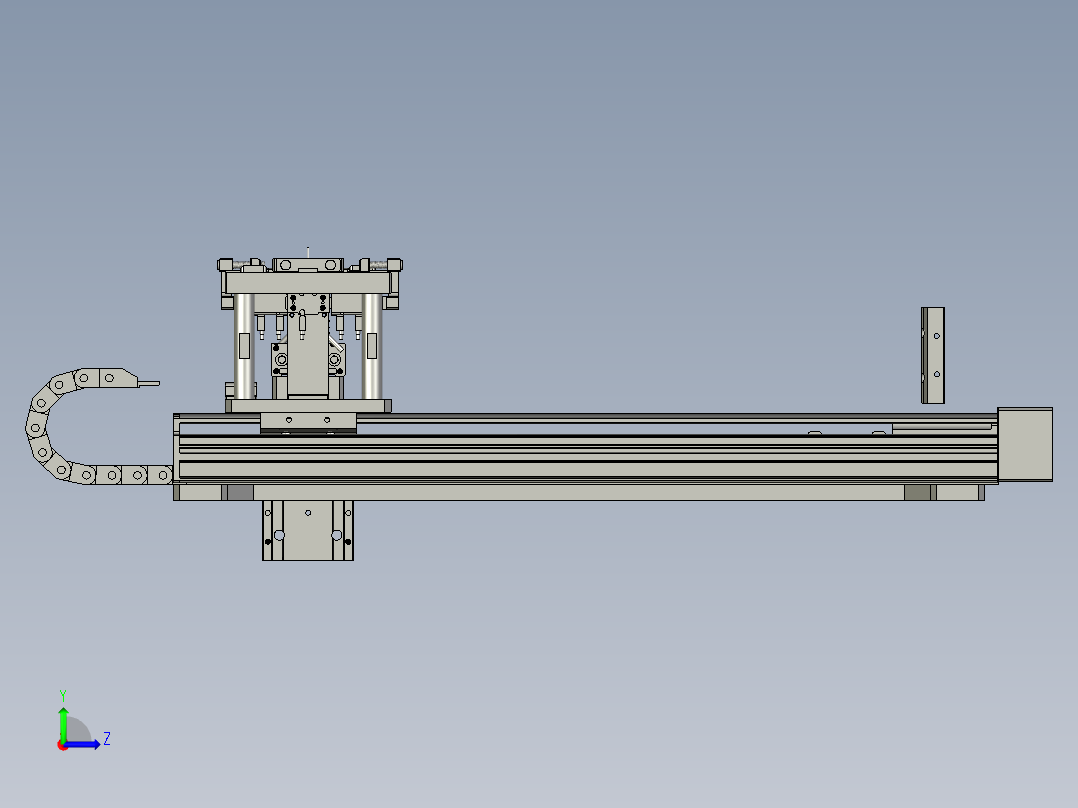
Task: Select the right cylindrical guide post
Action: click(372, 346)
